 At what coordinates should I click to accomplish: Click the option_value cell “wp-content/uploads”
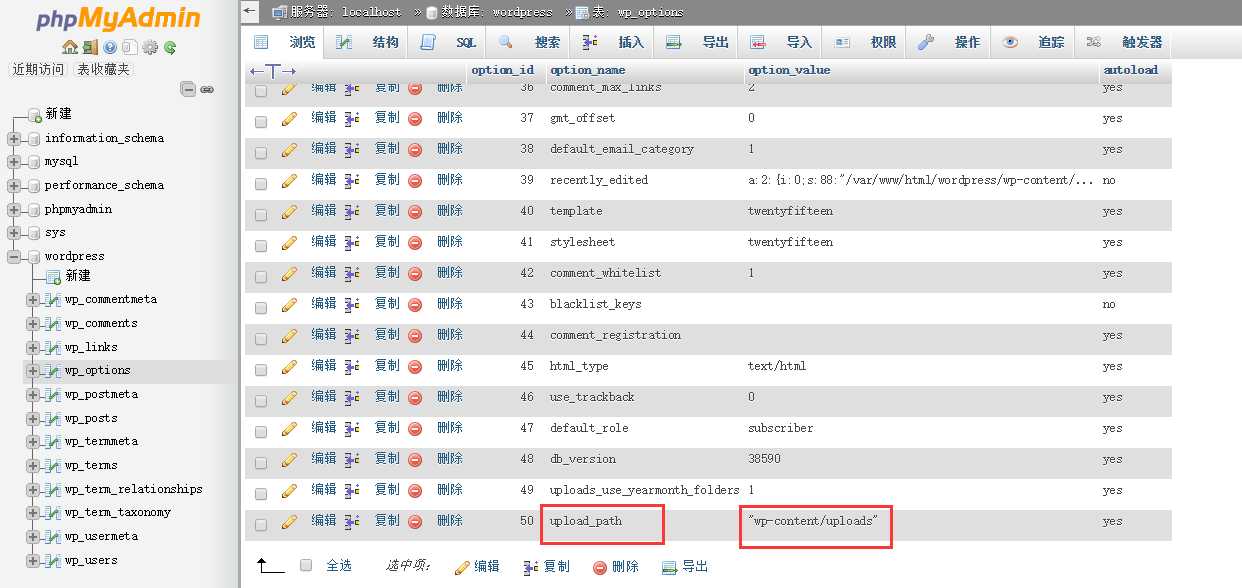point(813,521)
